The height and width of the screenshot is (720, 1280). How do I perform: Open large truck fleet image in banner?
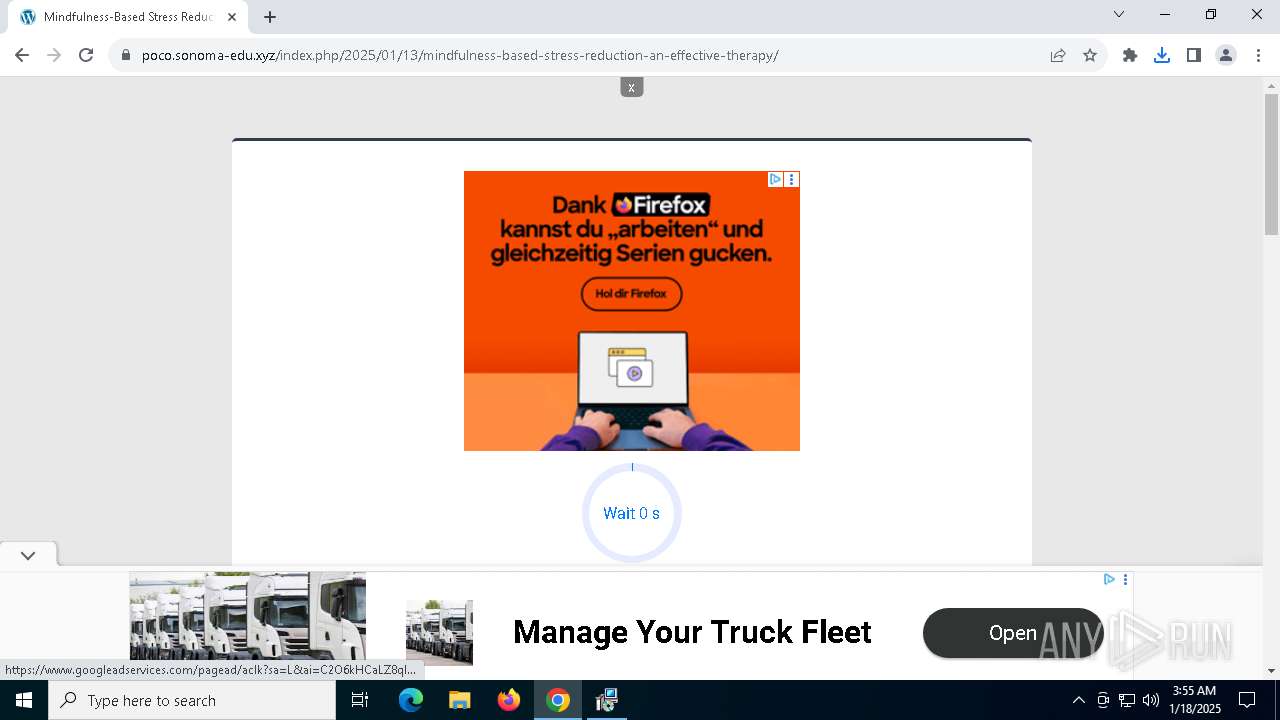click(248, 616)
